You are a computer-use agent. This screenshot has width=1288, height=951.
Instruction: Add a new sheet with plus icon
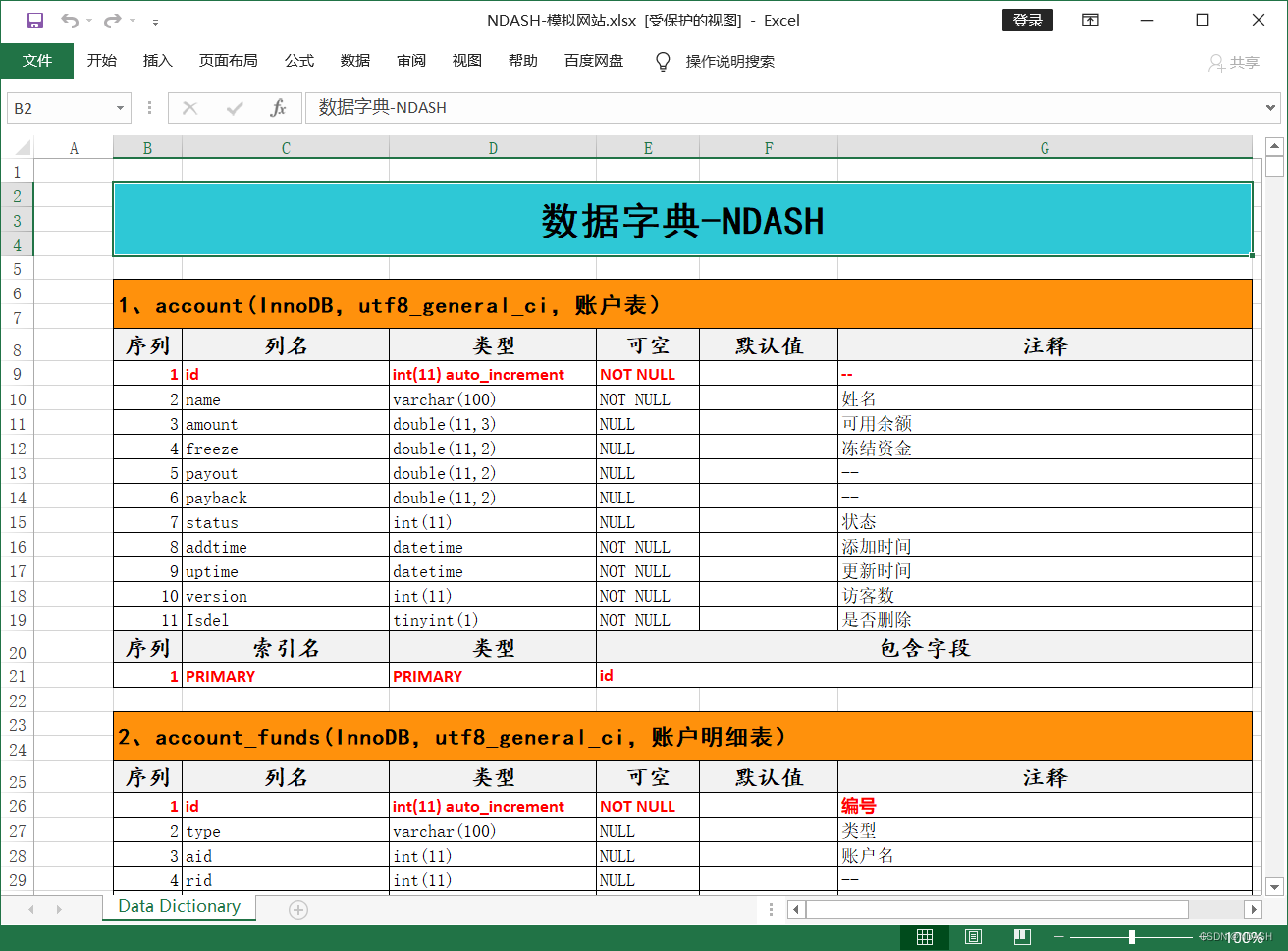pyautogui.click(x=298, y=909)
